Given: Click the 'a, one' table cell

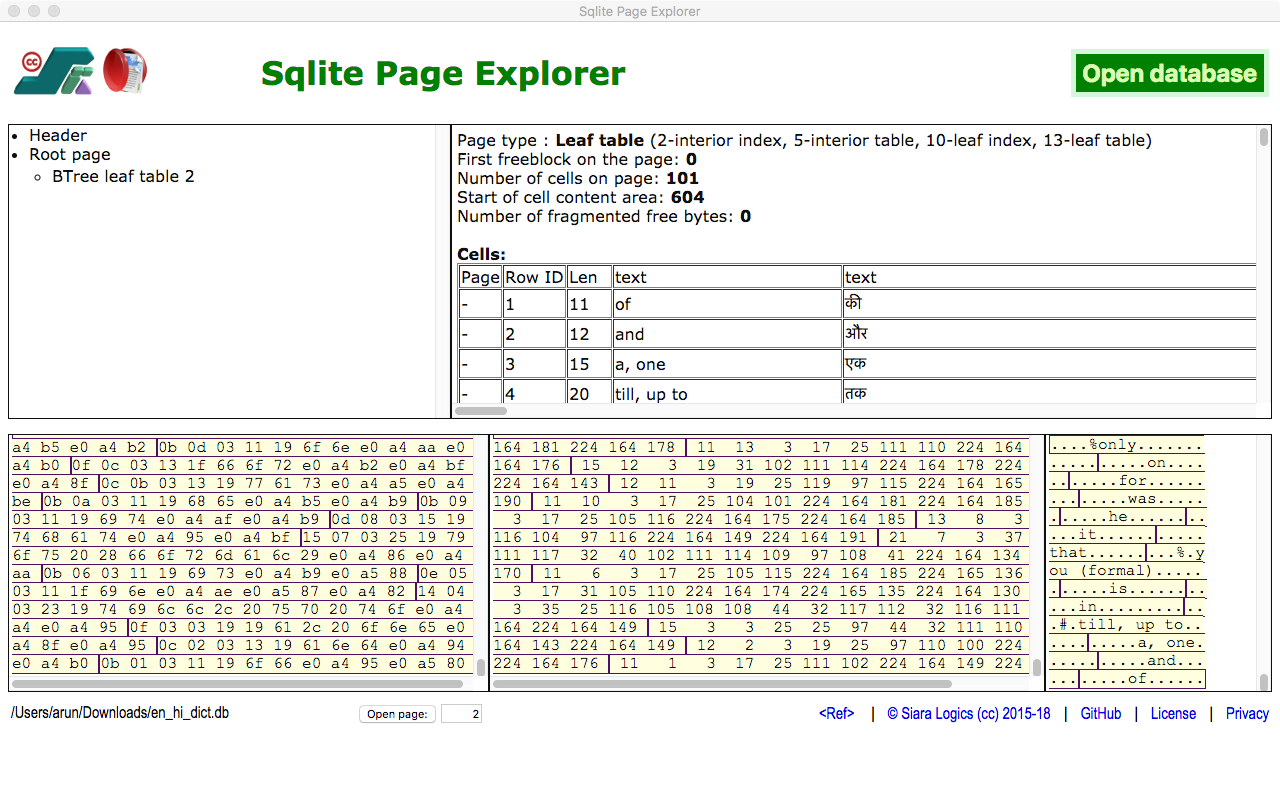Looking at the screenshot, I should pos(727,364).
